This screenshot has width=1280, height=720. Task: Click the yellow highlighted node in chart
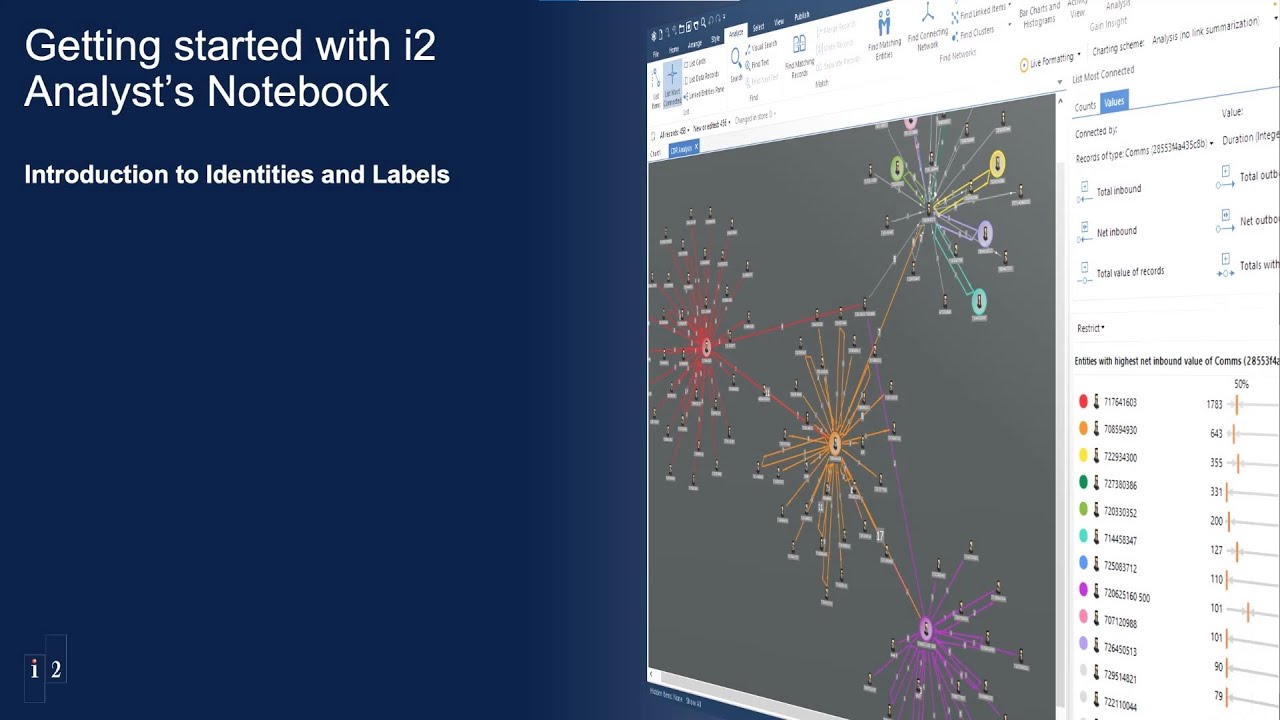(x=997, y=164)
